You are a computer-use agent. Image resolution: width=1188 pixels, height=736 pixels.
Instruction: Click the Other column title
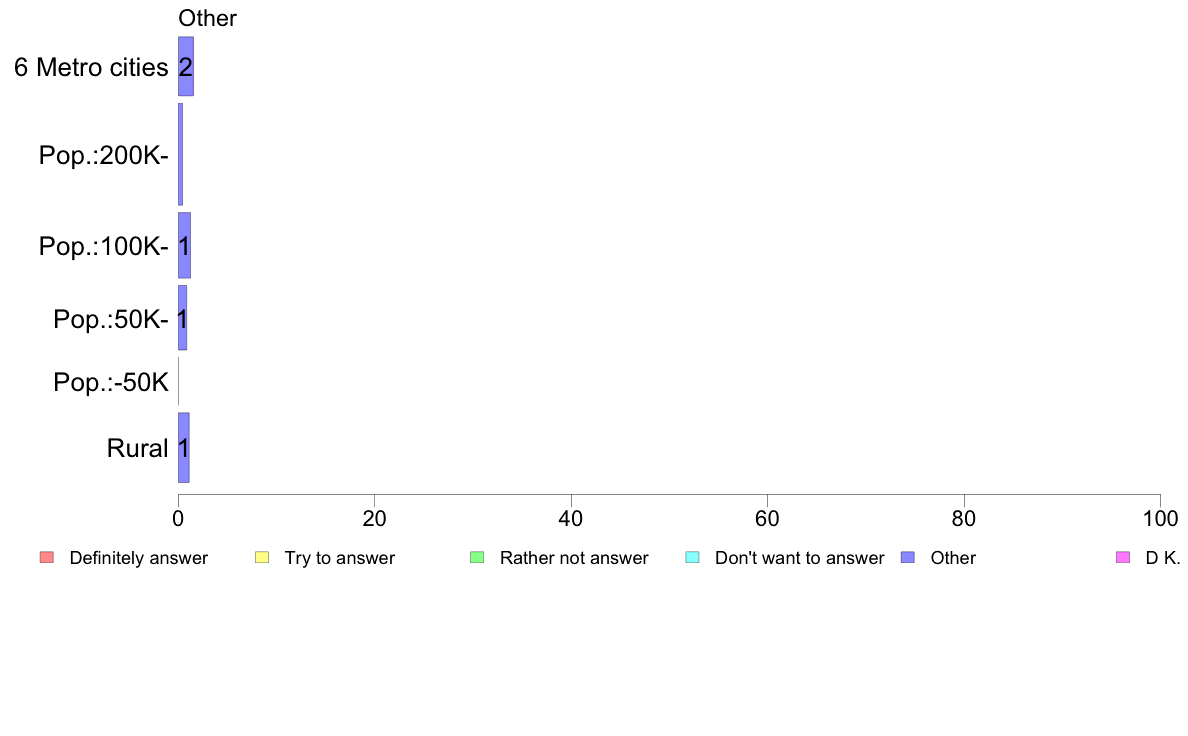point(207,18)
